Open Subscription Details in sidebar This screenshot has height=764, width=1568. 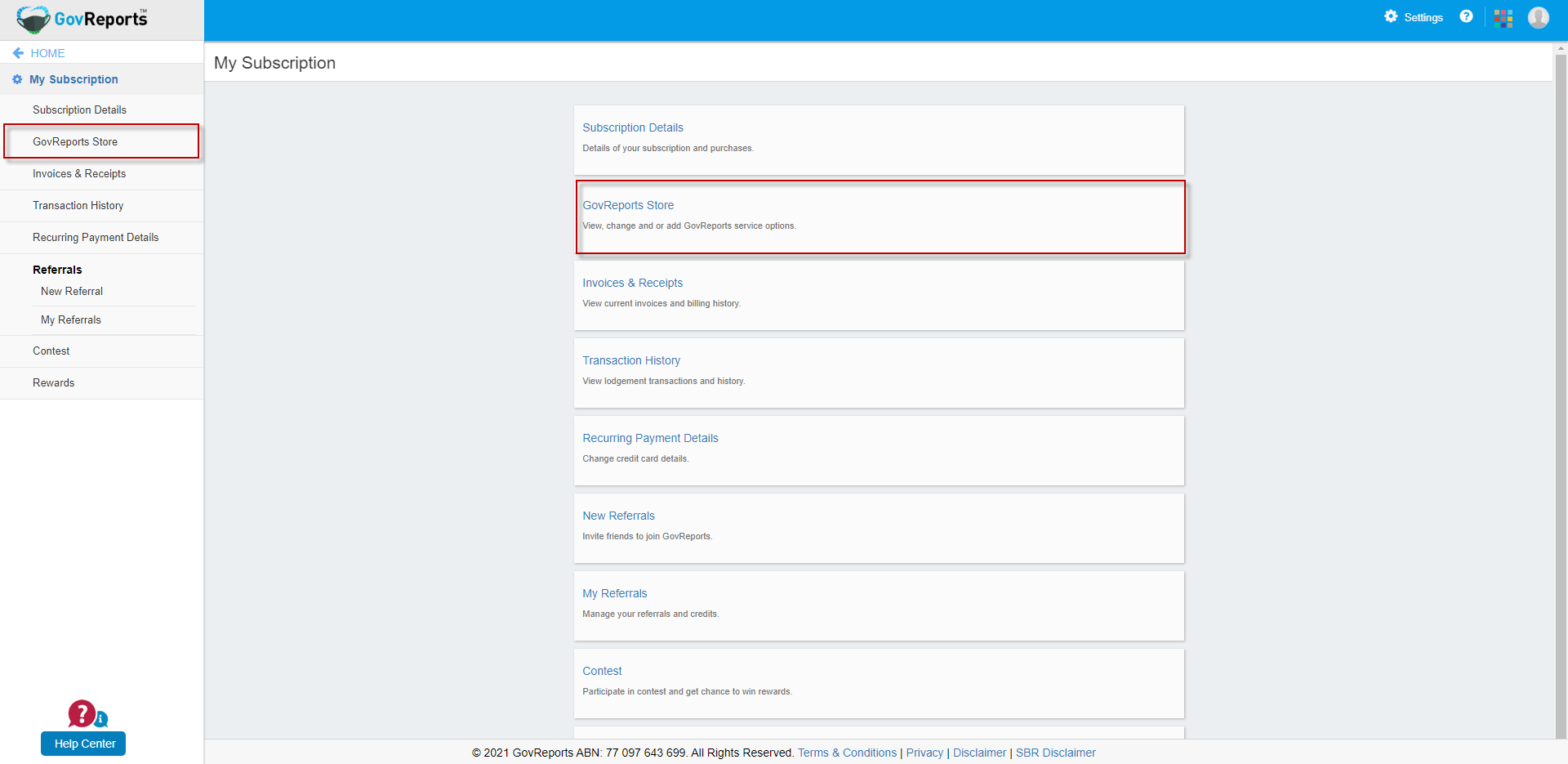point(79,109)
